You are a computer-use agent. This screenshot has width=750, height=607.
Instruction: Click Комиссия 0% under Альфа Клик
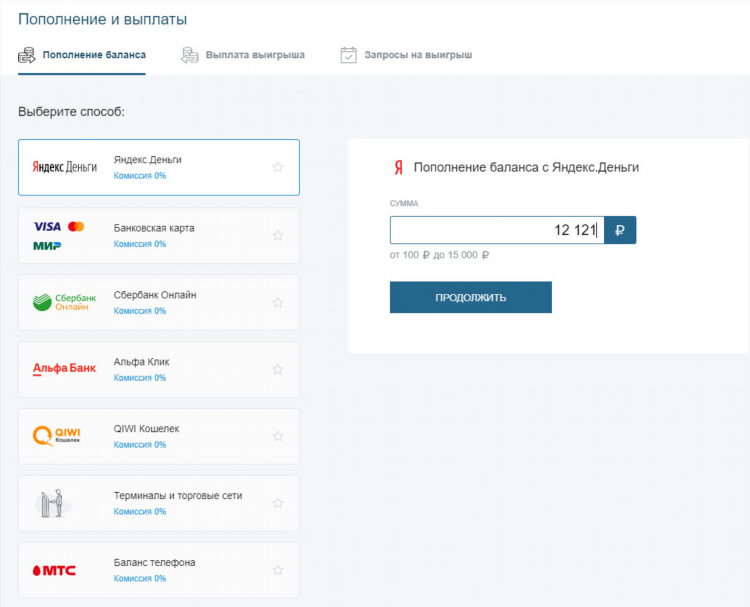140,378
